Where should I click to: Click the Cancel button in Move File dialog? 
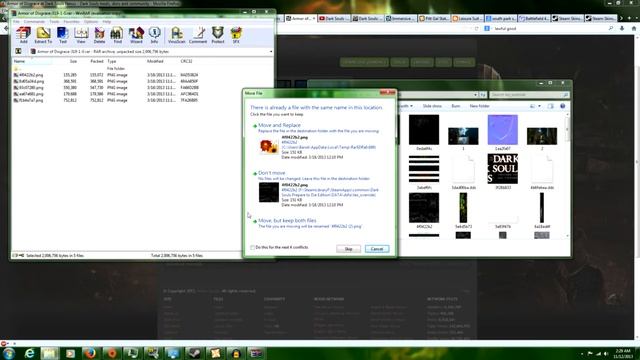click(x=377, y=249)
